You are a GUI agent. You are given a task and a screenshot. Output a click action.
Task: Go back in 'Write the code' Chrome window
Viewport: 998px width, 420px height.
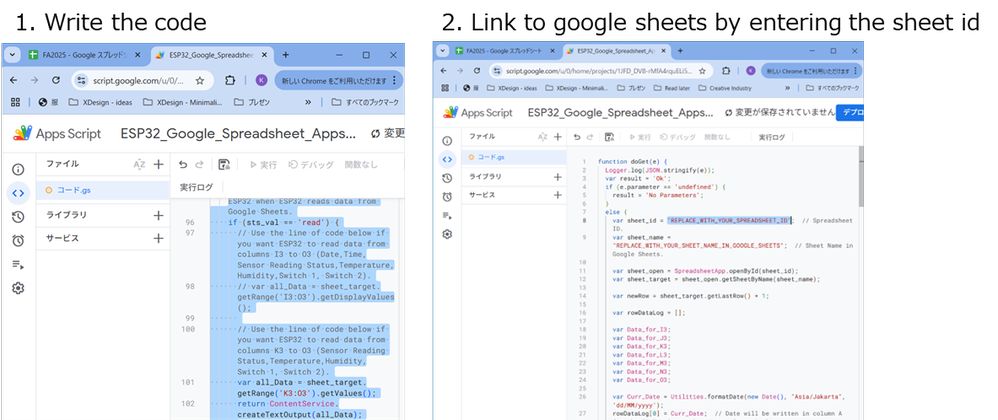click(13, 80)
